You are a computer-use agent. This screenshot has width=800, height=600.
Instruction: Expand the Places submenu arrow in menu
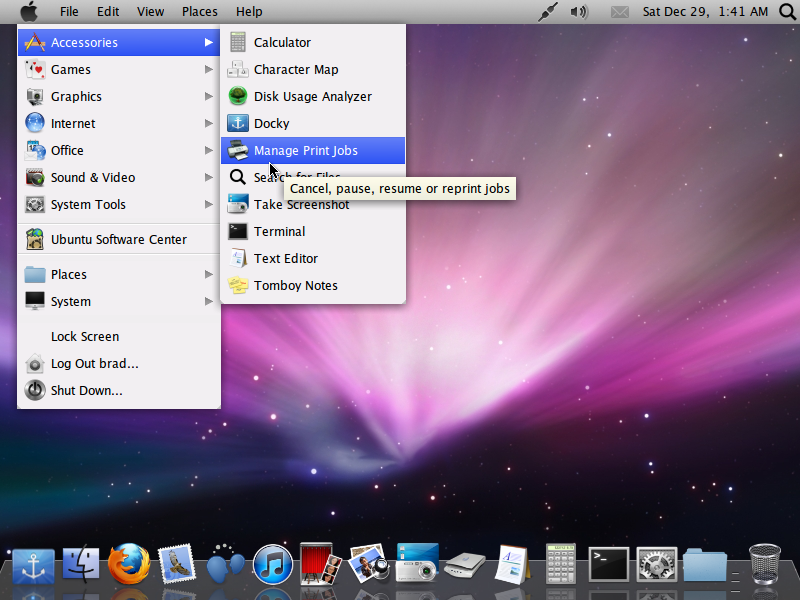tap(209, 274)
